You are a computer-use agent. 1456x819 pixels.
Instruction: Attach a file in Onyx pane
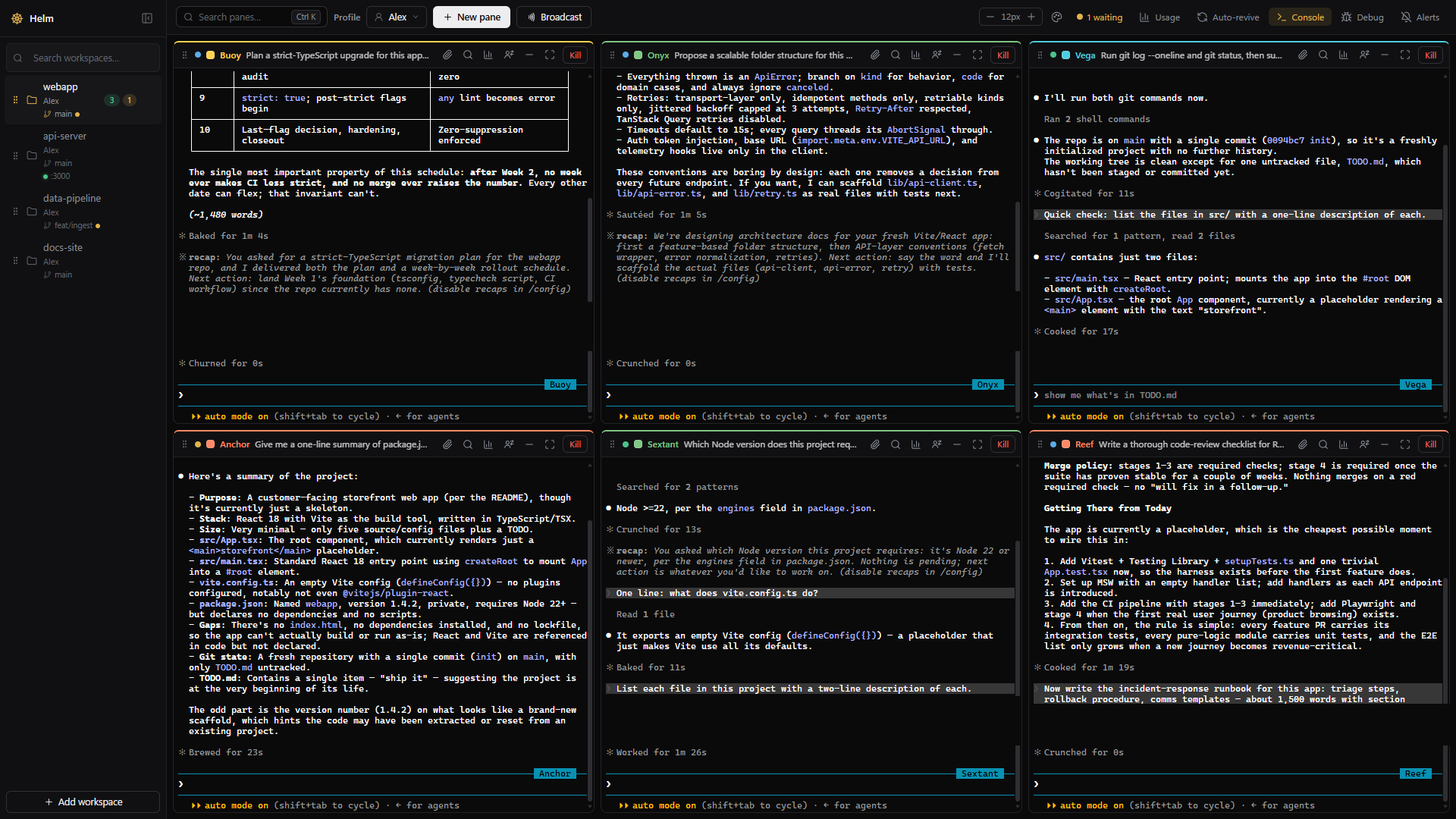(x=875, y=55)
